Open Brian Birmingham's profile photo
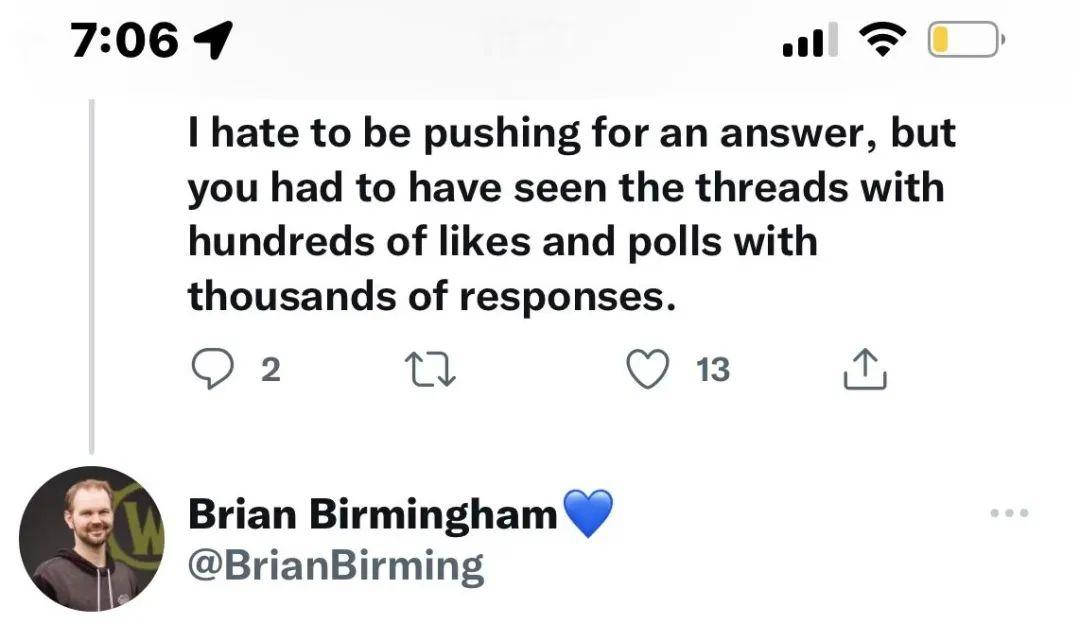The width and height of the screenshot is (1080, 641). point(91,539)
